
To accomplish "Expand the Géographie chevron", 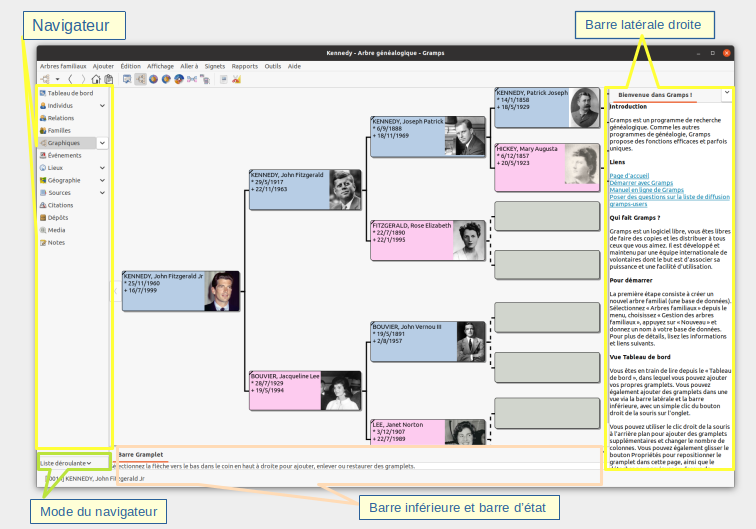I will pyautogui.click(x=102, y=180).
